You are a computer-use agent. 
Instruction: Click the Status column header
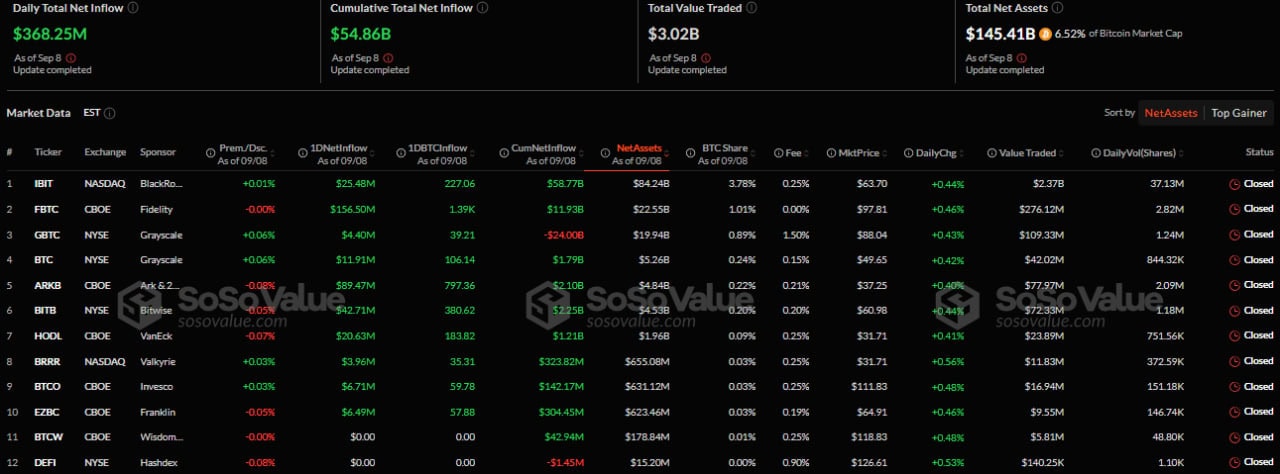point(1259,153)
